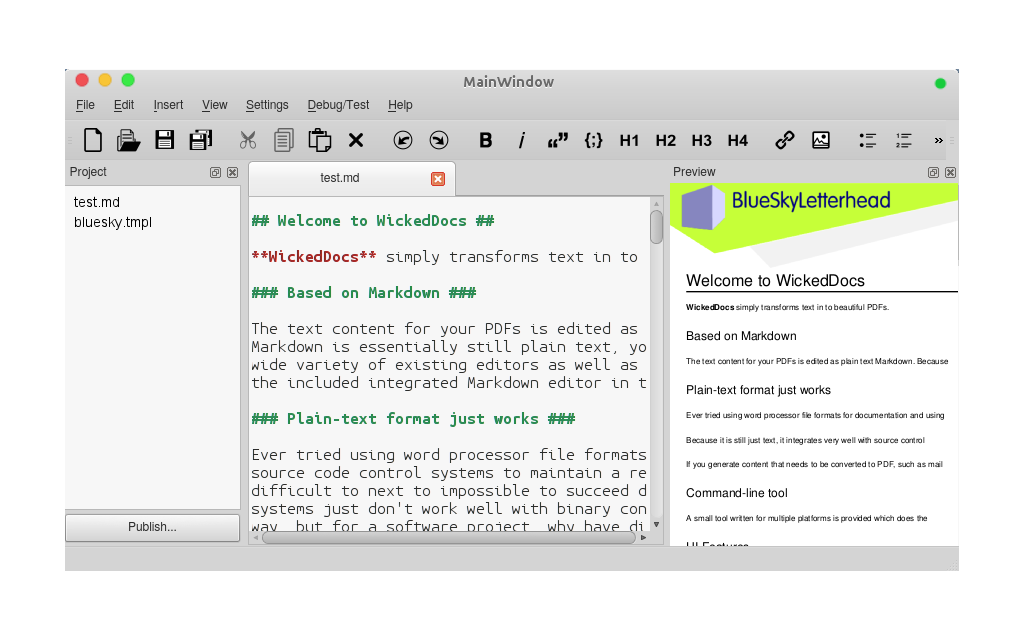The height and width of the screenshot is (640, 1024).
Task: Insert a hyperlink using the chain icon
Action: click(785, 140)
